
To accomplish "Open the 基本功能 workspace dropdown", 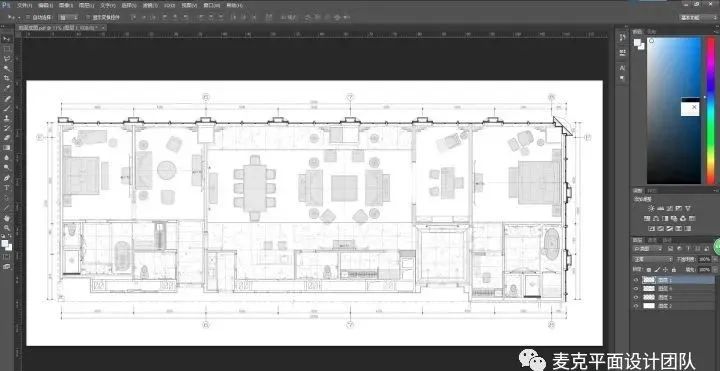I will tap(697, 17).
